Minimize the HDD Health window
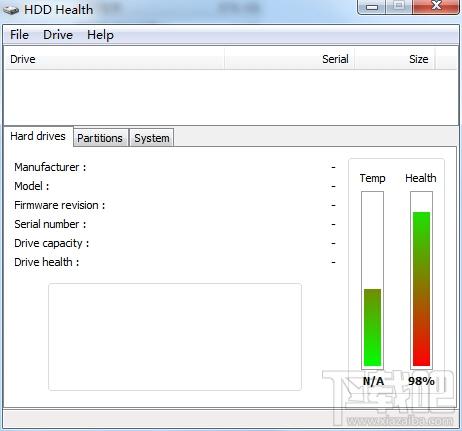Screen dimensions: 462x431 [372, 7]
